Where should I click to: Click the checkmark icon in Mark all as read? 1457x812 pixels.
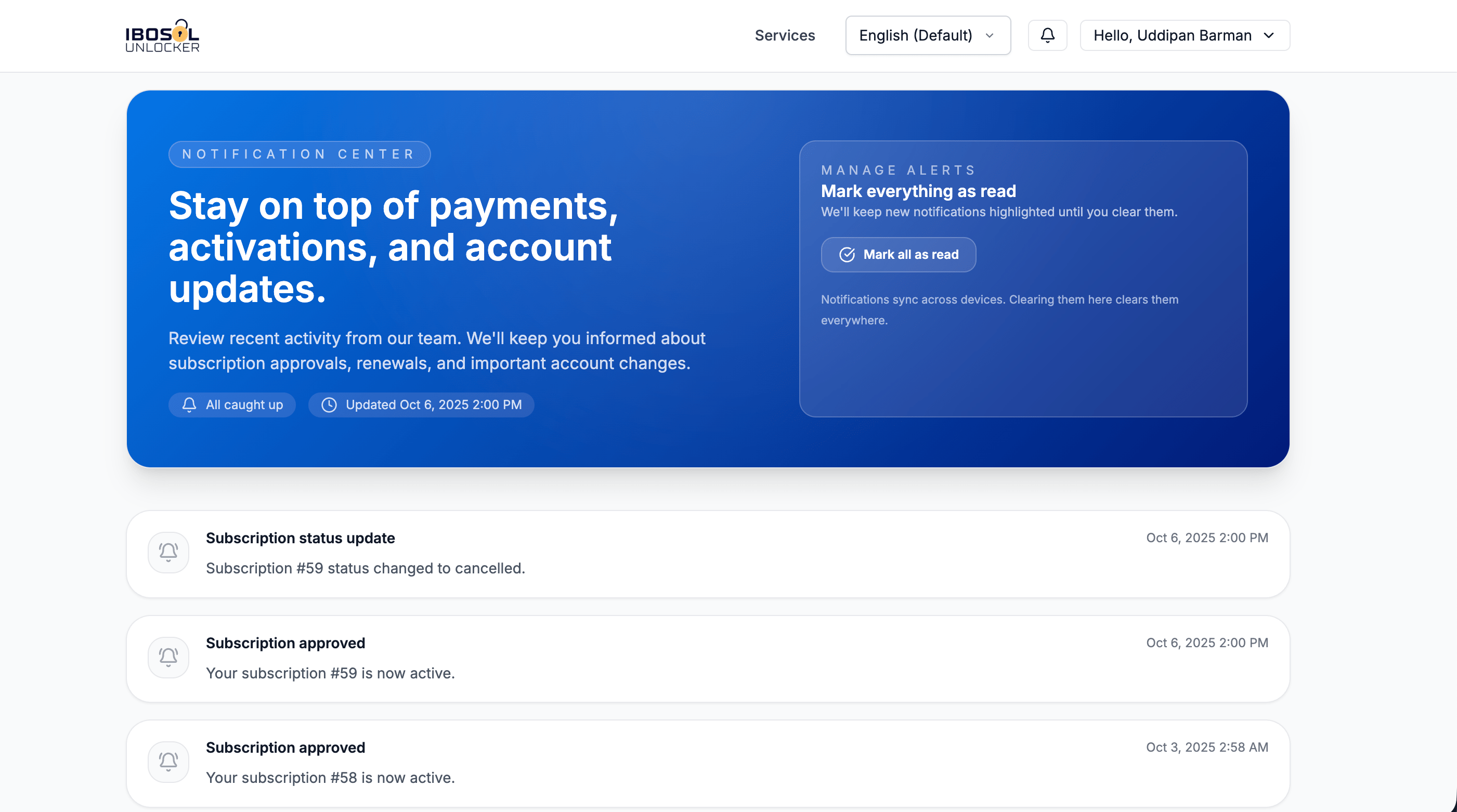pos(847,254)
